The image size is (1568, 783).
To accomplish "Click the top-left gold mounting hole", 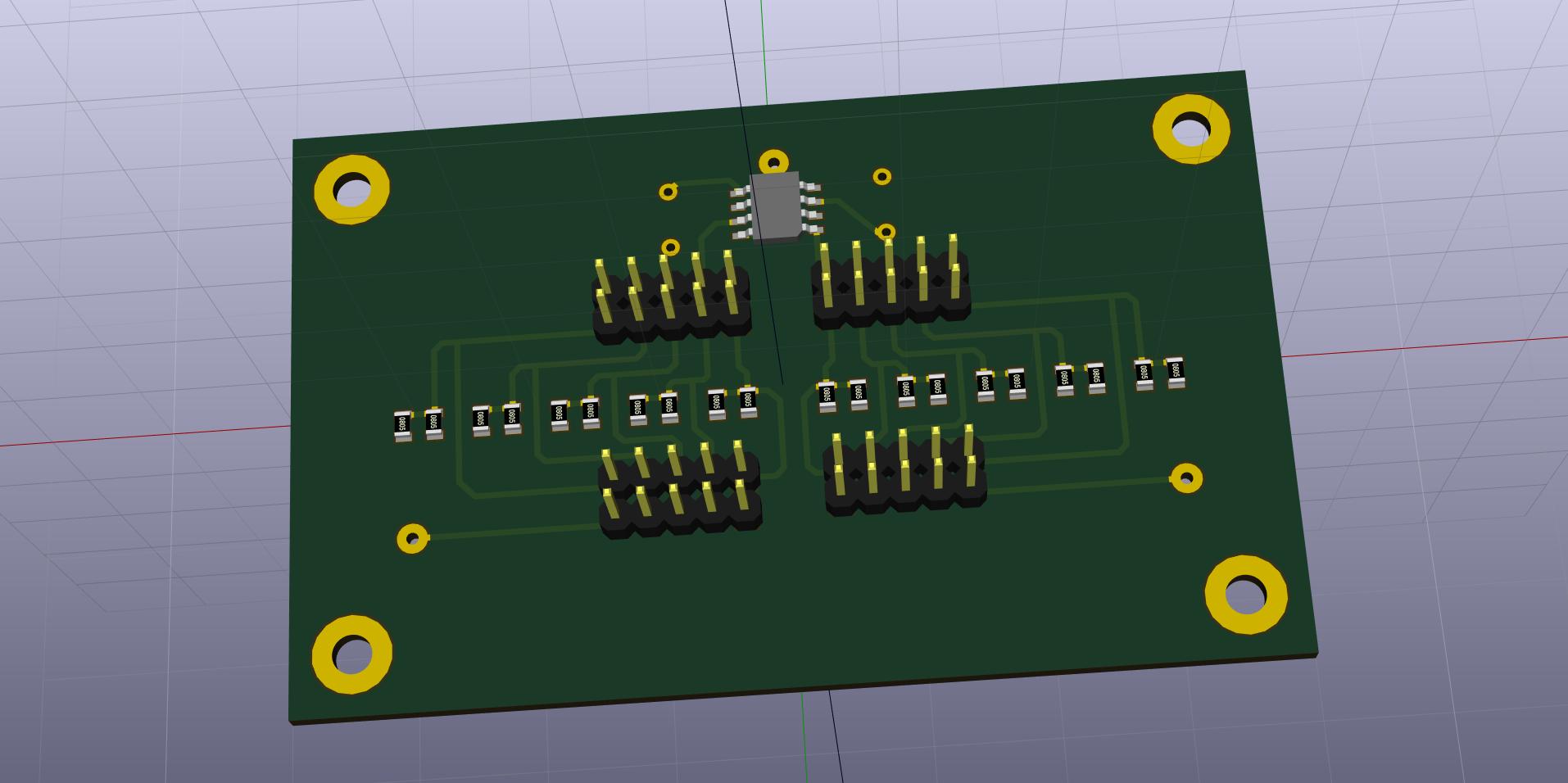I will click(x=352, y=190).
